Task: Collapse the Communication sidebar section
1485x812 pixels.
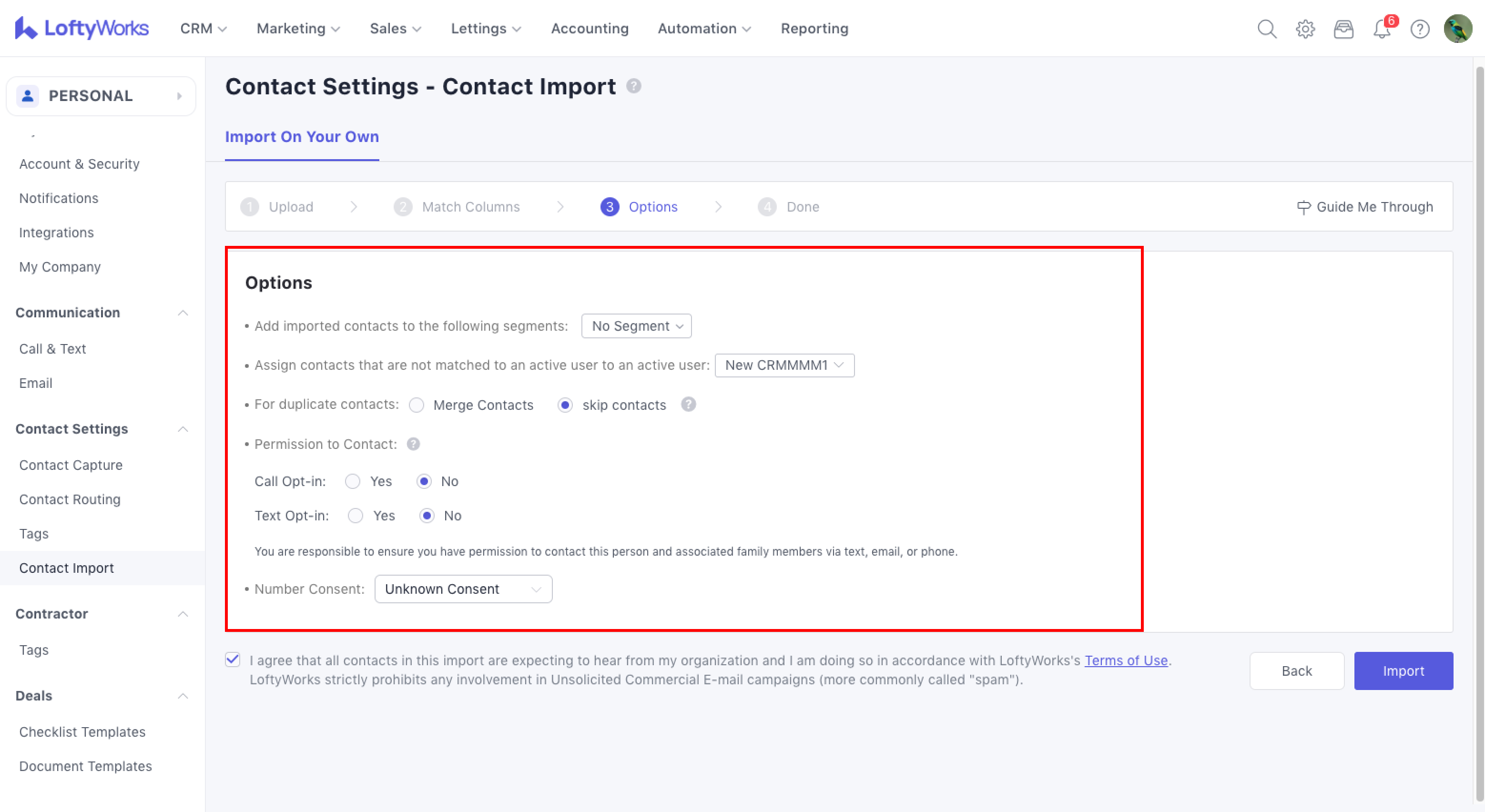Action: coord(183,313)
